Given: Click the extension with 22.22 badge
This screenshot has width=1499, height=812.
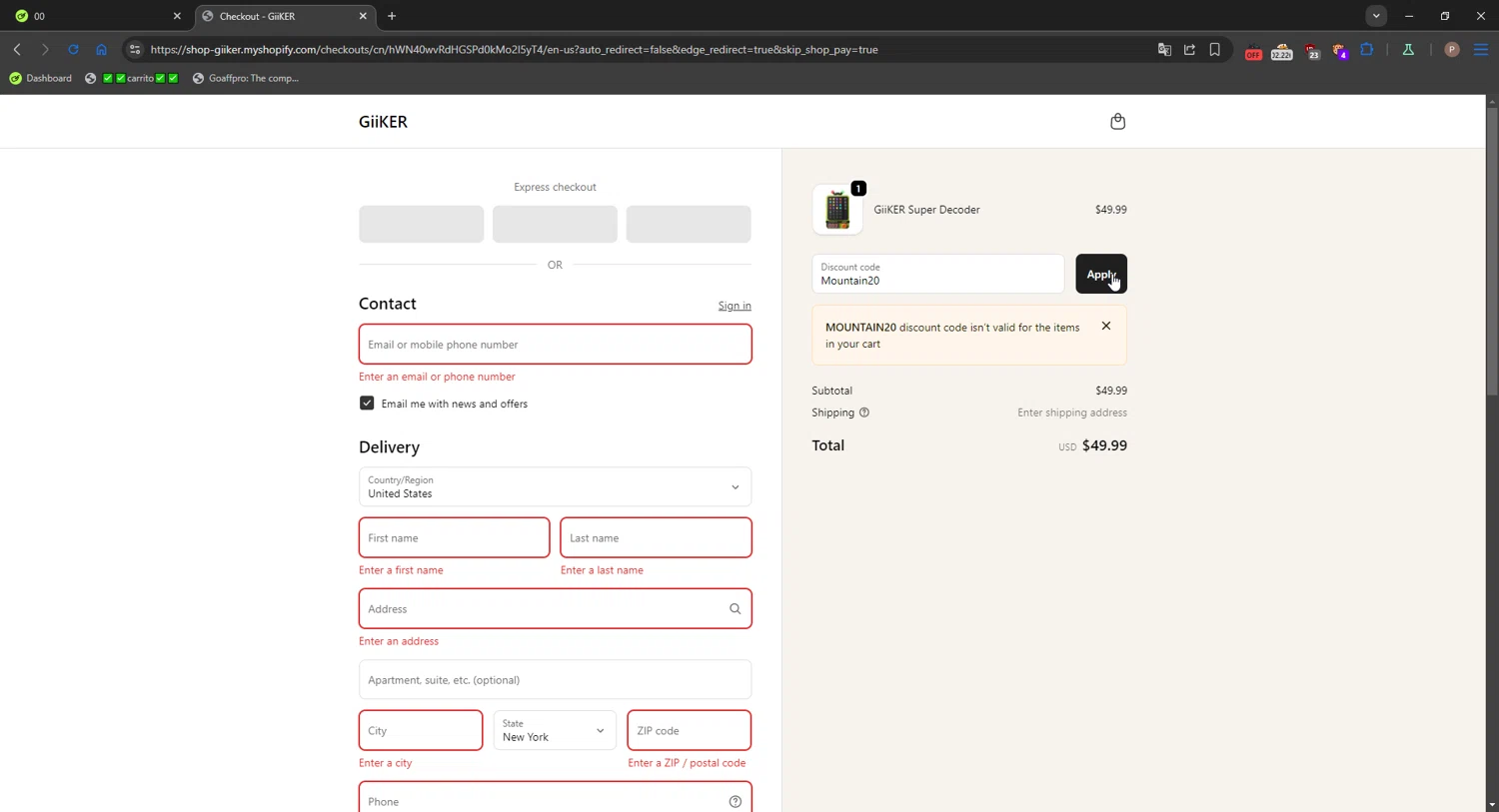Looking at the screenshot, I should pos(1281,51).
